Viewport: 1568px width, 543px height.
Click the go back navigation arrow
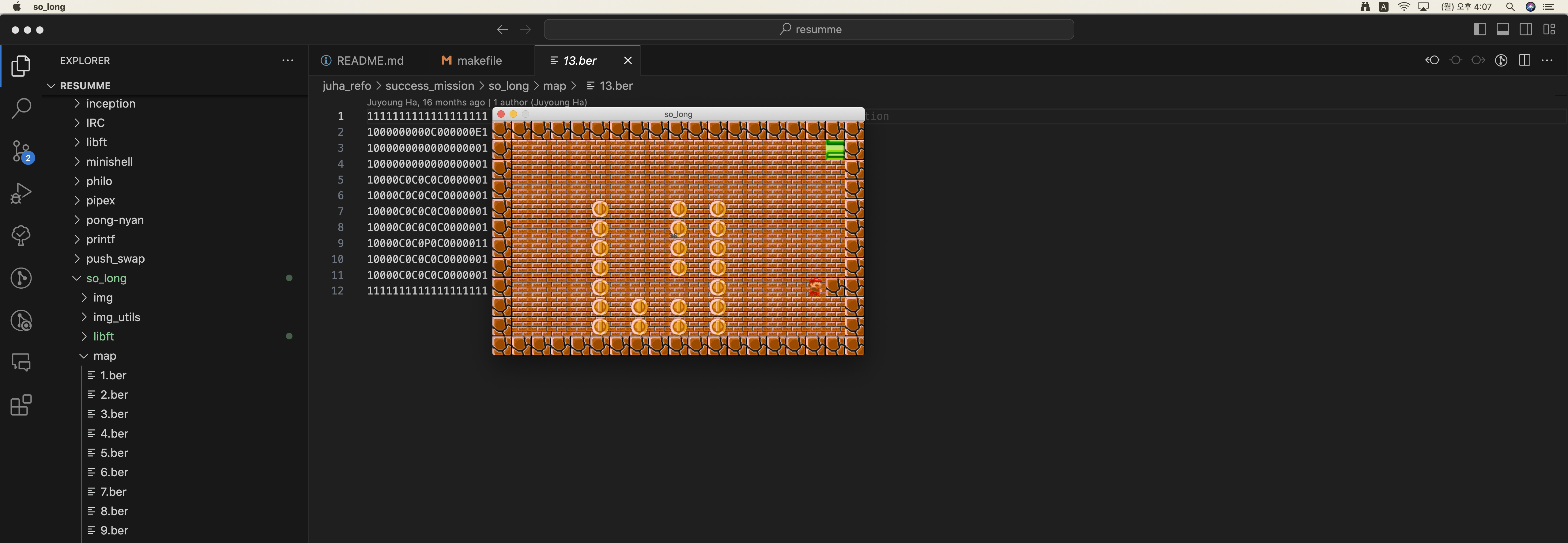pyautogui.click(x=502, y=29)
